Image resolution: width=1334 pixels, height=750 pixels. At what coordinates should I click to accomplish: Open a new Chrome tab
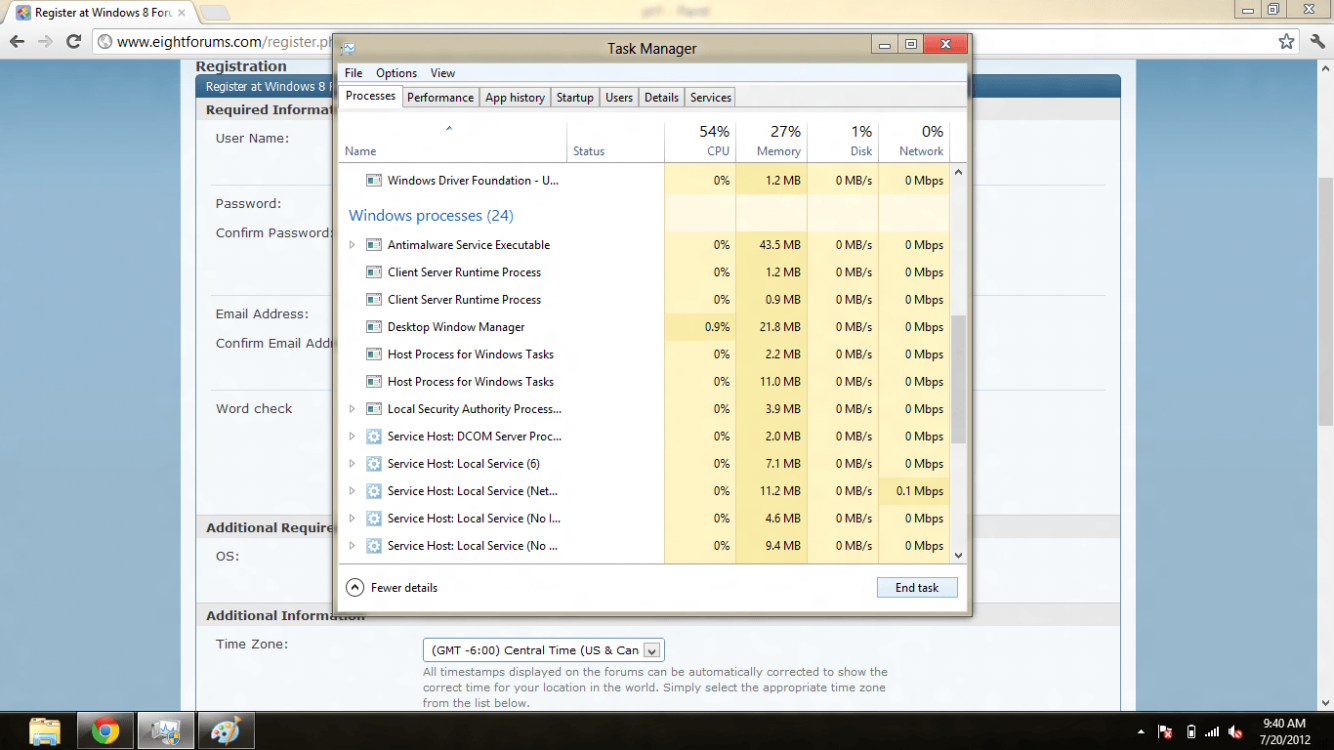pyautogui.click(x=213, y=13)
